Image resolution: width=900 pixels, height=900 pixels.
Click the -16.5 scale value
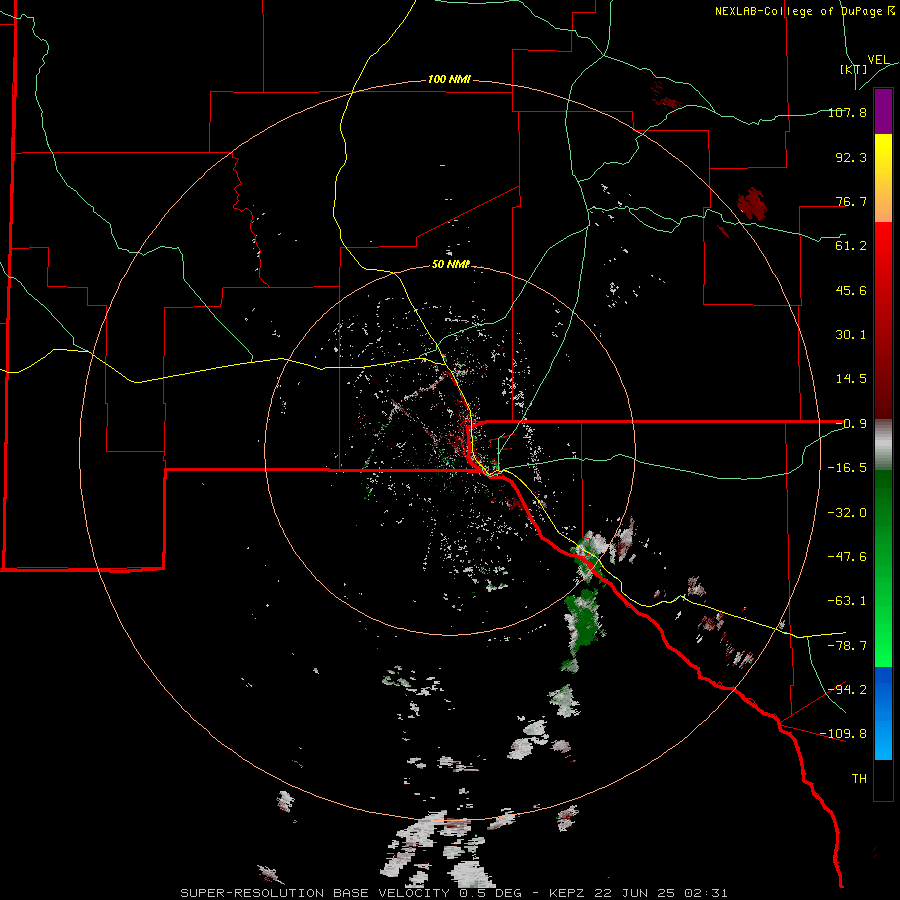pos(847,468)
